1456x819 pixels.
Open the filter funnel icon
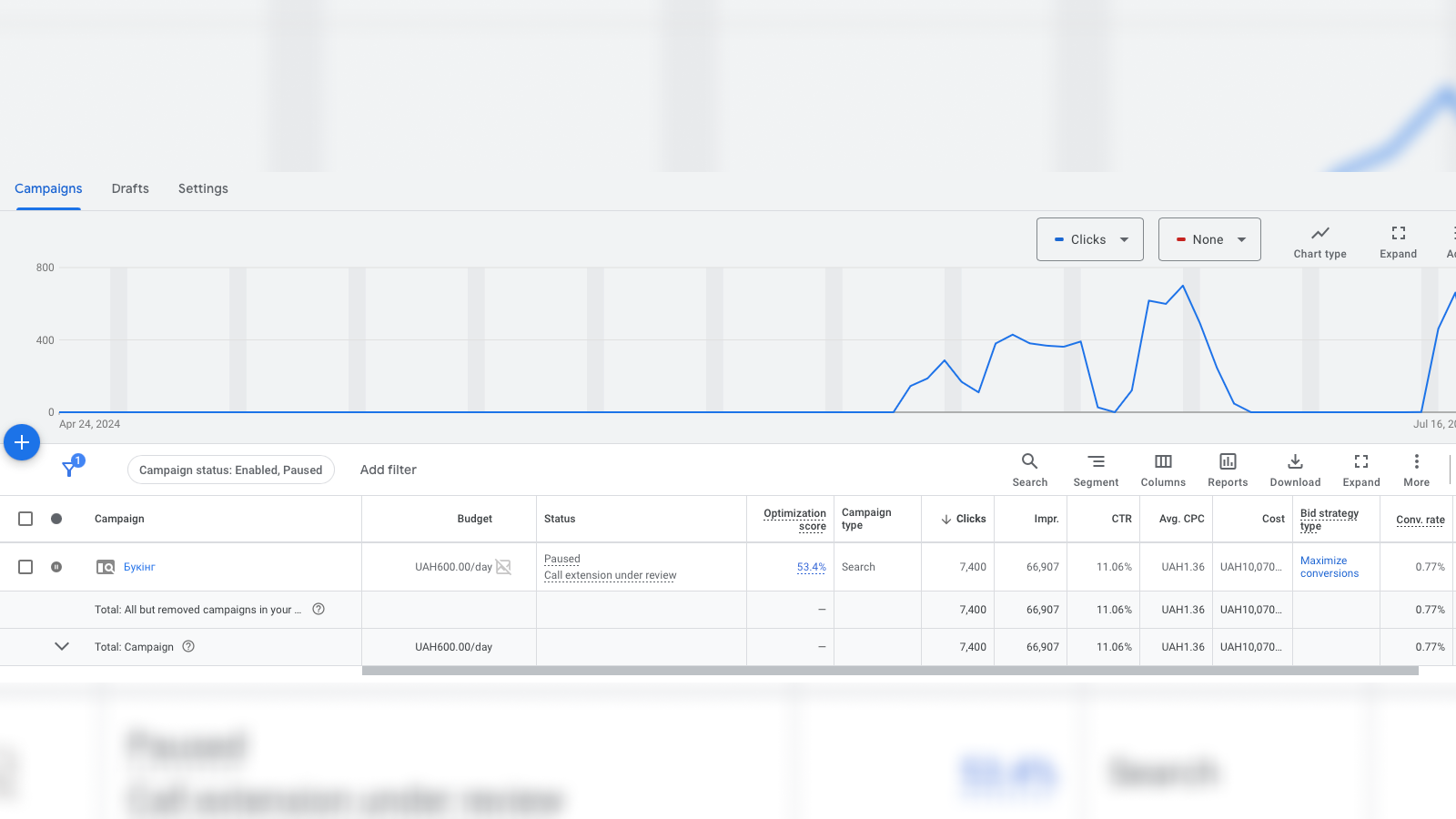[x=69, y=470]
